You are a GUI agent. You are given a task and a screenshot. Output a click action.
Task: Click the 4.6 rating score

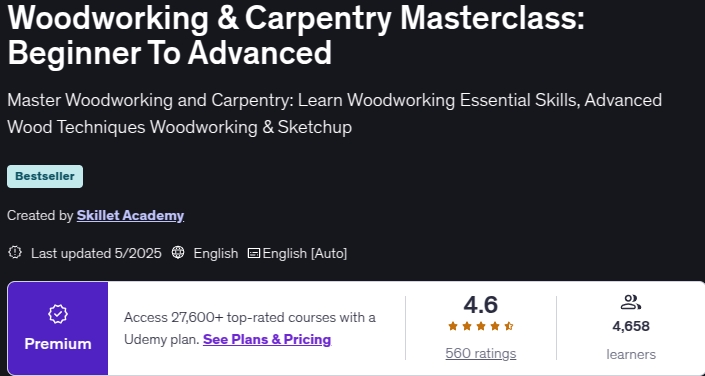[481, 305]
